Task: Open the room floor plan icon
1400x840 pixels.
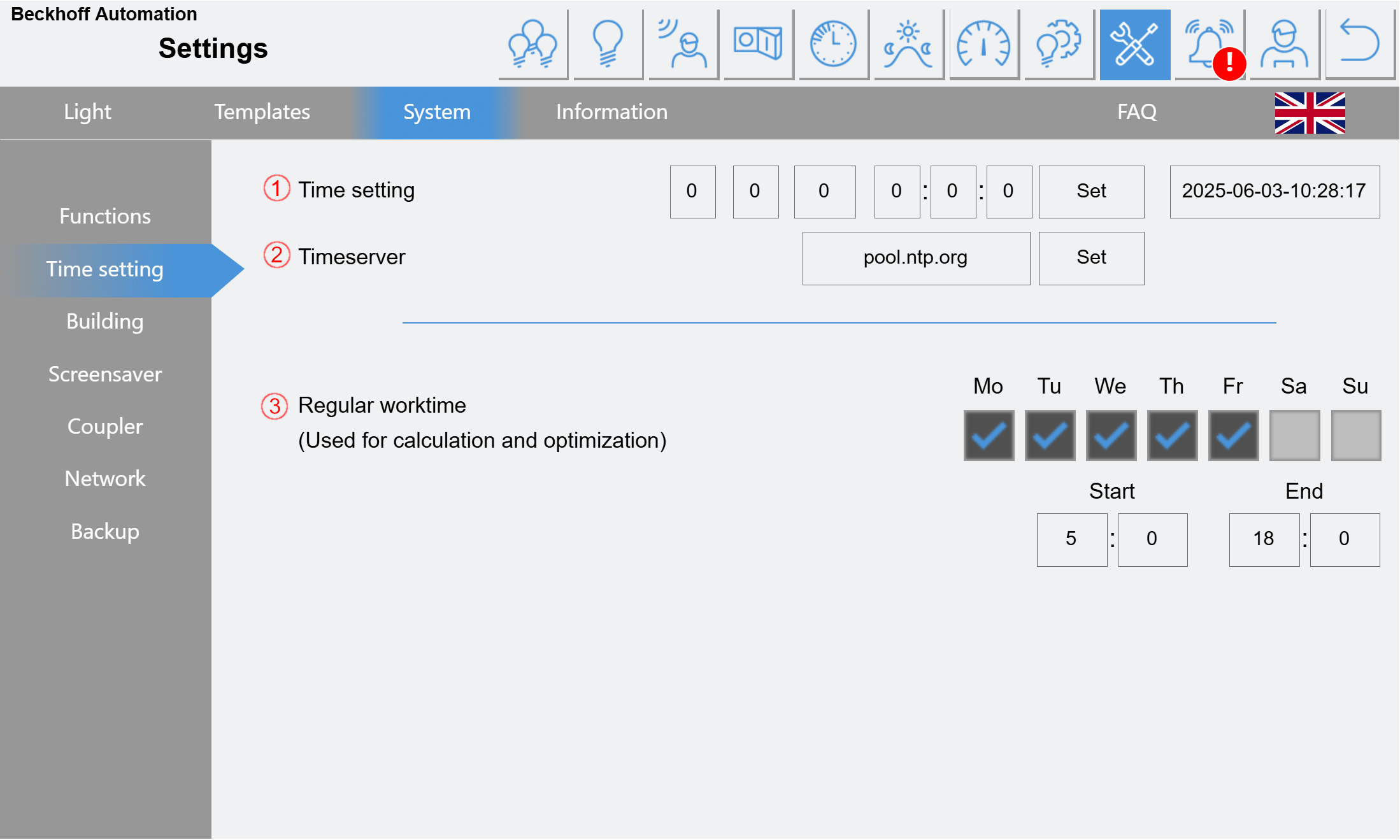Action: coord(759,45)
